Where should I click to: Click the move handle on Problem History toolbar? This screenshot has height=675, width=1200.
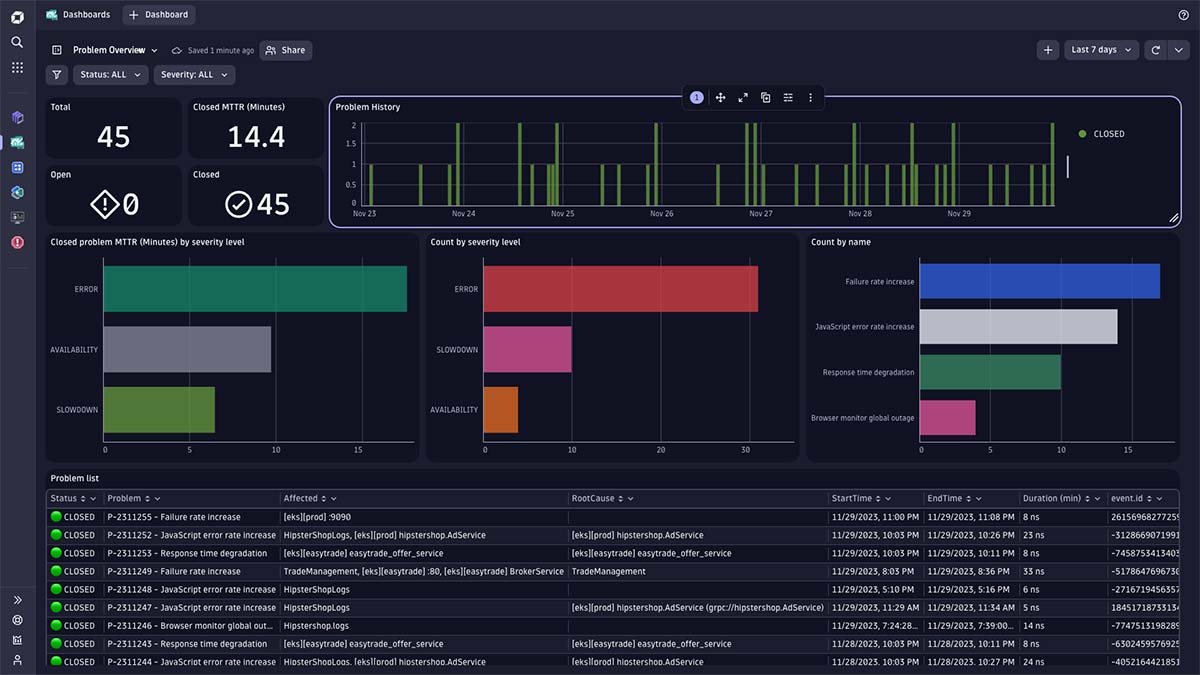coord(720,97)
